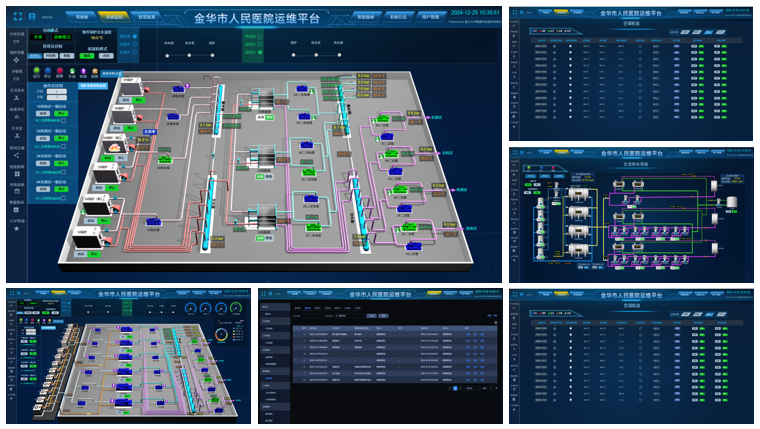Viewport: 760px width, 429px height.
Task: Click the donut chart in the bottom-left overview window
Action: [222, 334]
